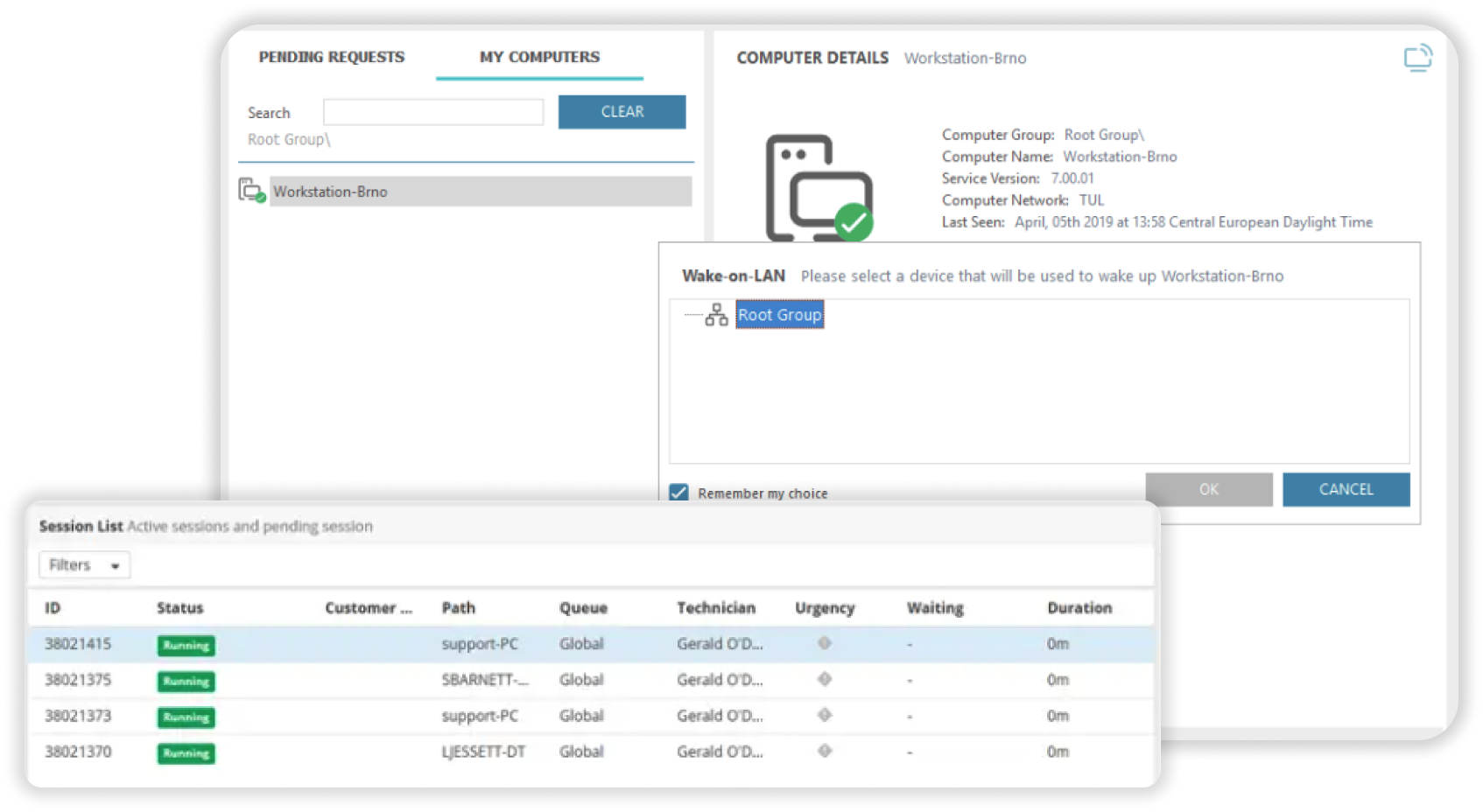This screenshot has height=812, width=1483.
Task: Select Workstation-Brno in the computer list
Action: coord(481,192)
